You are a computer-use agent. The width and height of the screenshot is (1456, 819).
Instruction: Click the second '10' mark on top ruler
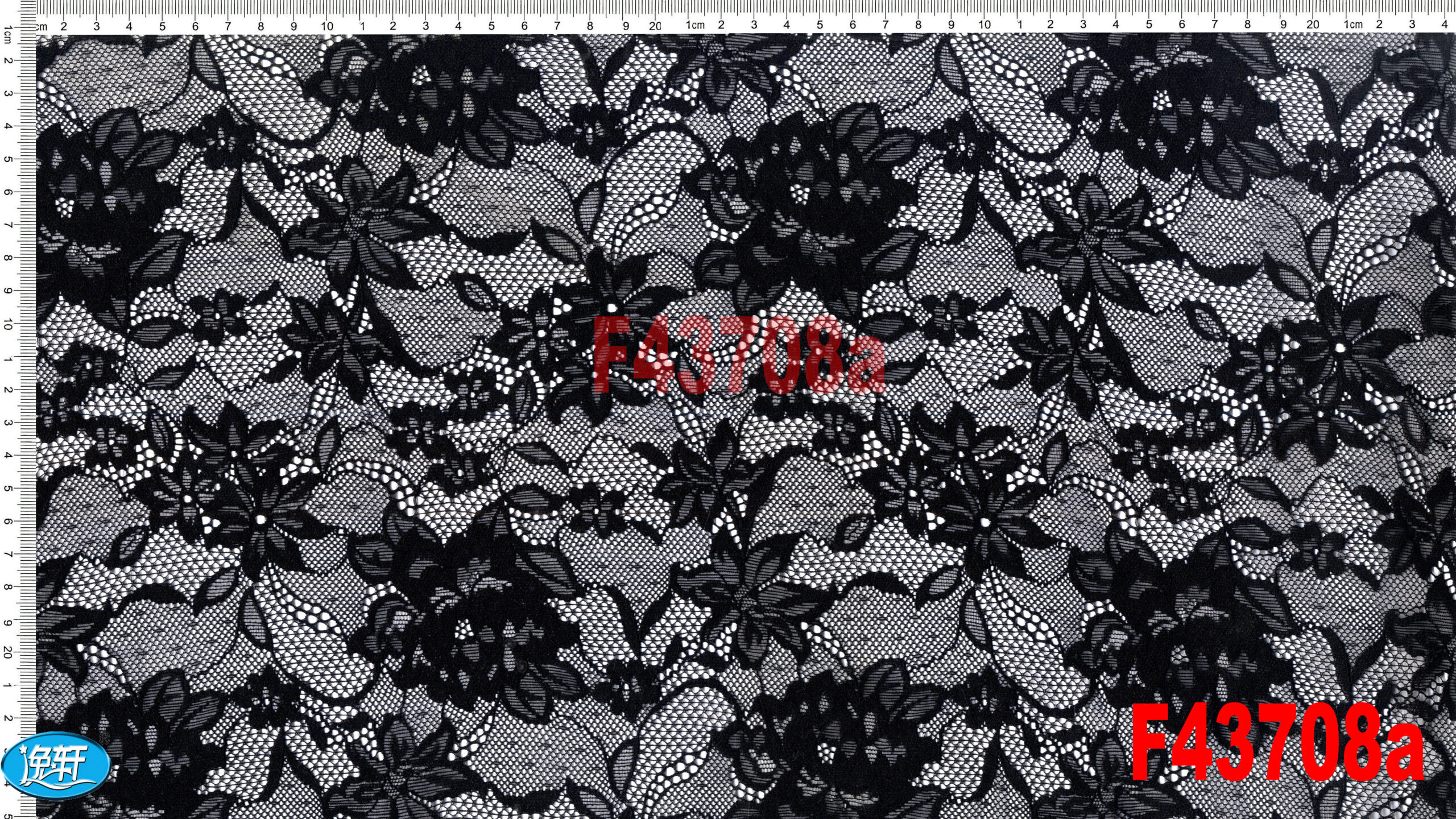(984, 25)
